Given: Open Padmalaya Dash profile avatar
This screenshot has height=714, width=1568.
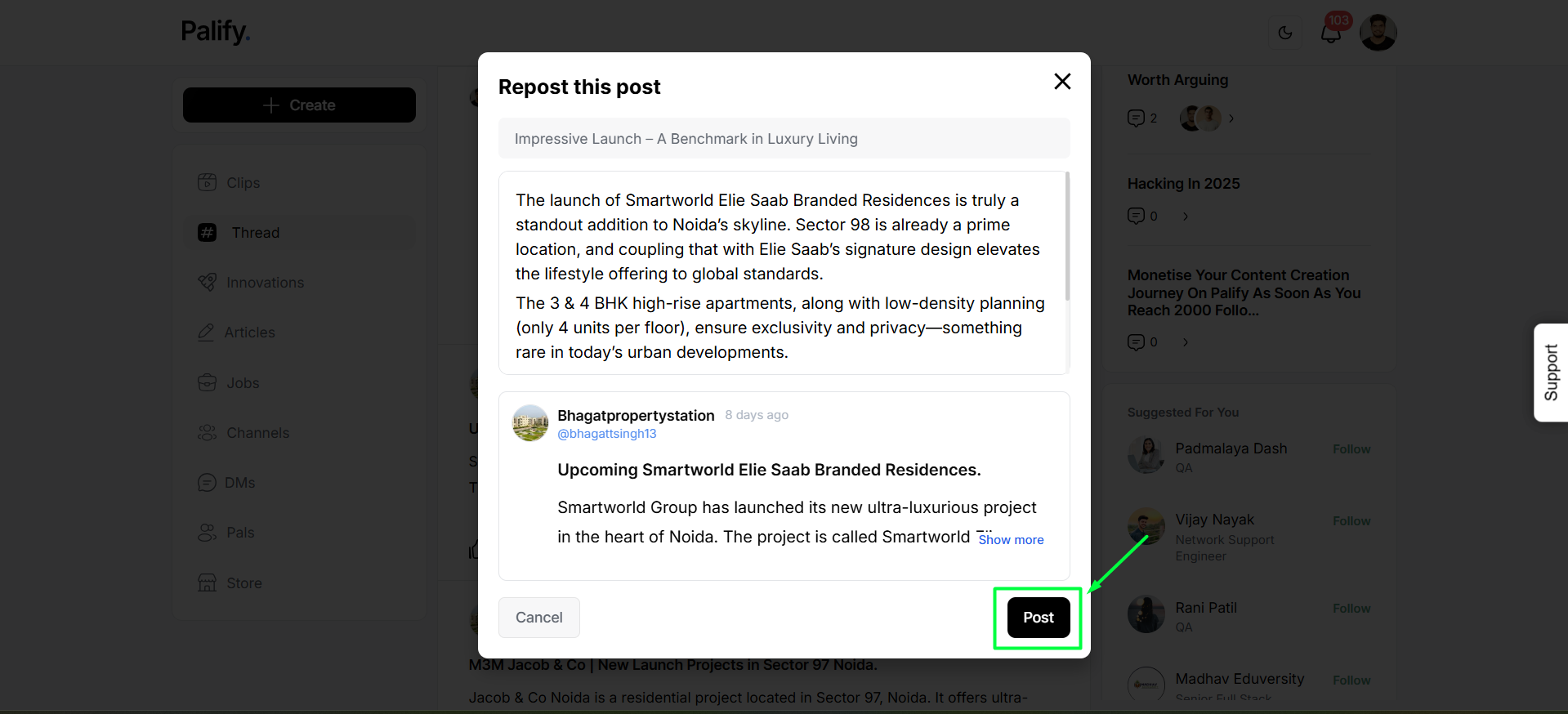Looking at the screenshot, I should point(1146,456).
